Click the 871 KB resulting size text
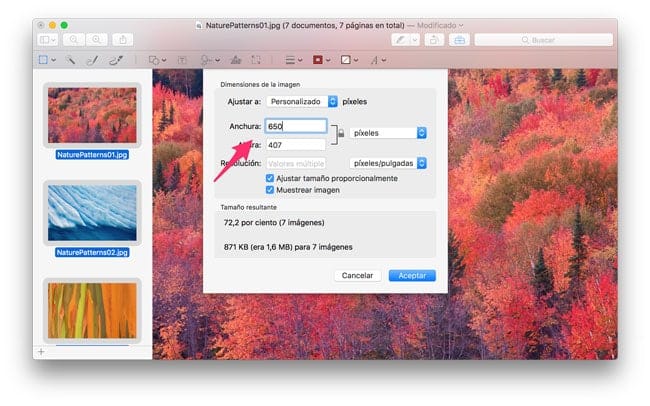 click(x=288, y=247)
